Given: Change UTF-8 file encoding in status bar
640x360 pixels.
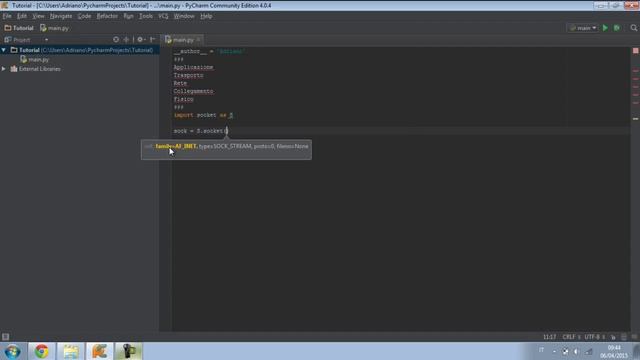Looking at the screenshot, I should [x=594, y=337].
